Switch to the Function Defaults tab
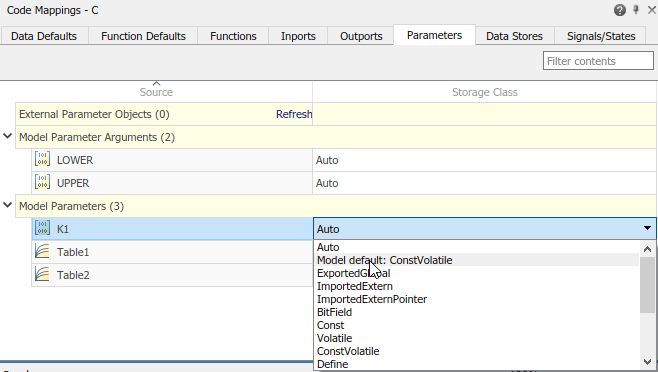This screenshot has width=658, height=372. (x=143, y=36)
